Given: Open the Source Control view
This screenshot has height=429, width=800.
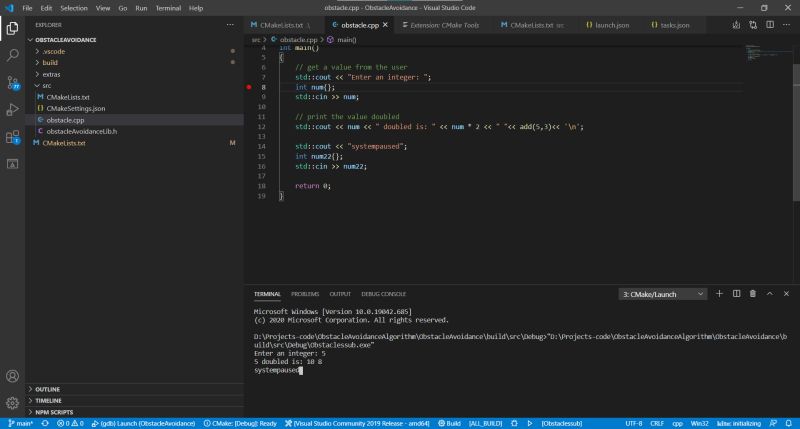Looking at the screenshot, I should tap(12, 82).
